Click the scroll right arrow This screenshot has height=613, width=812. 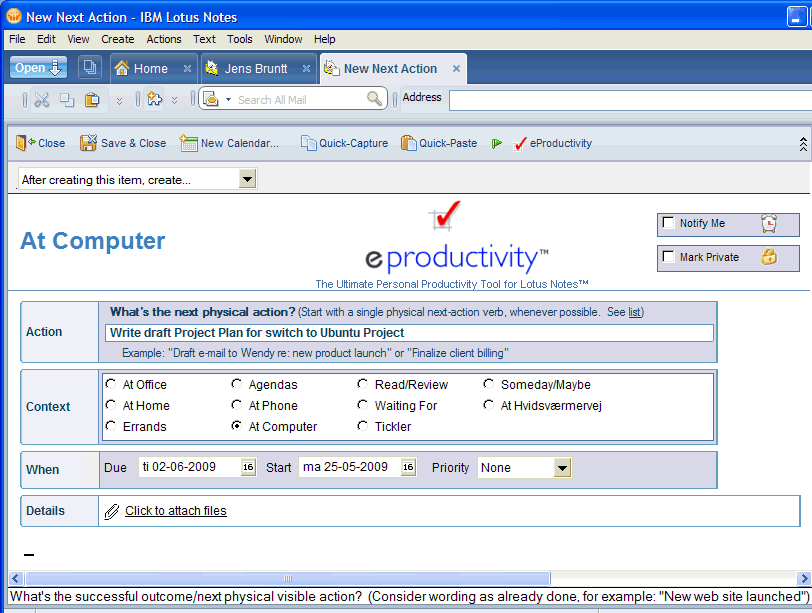[803, 578]
